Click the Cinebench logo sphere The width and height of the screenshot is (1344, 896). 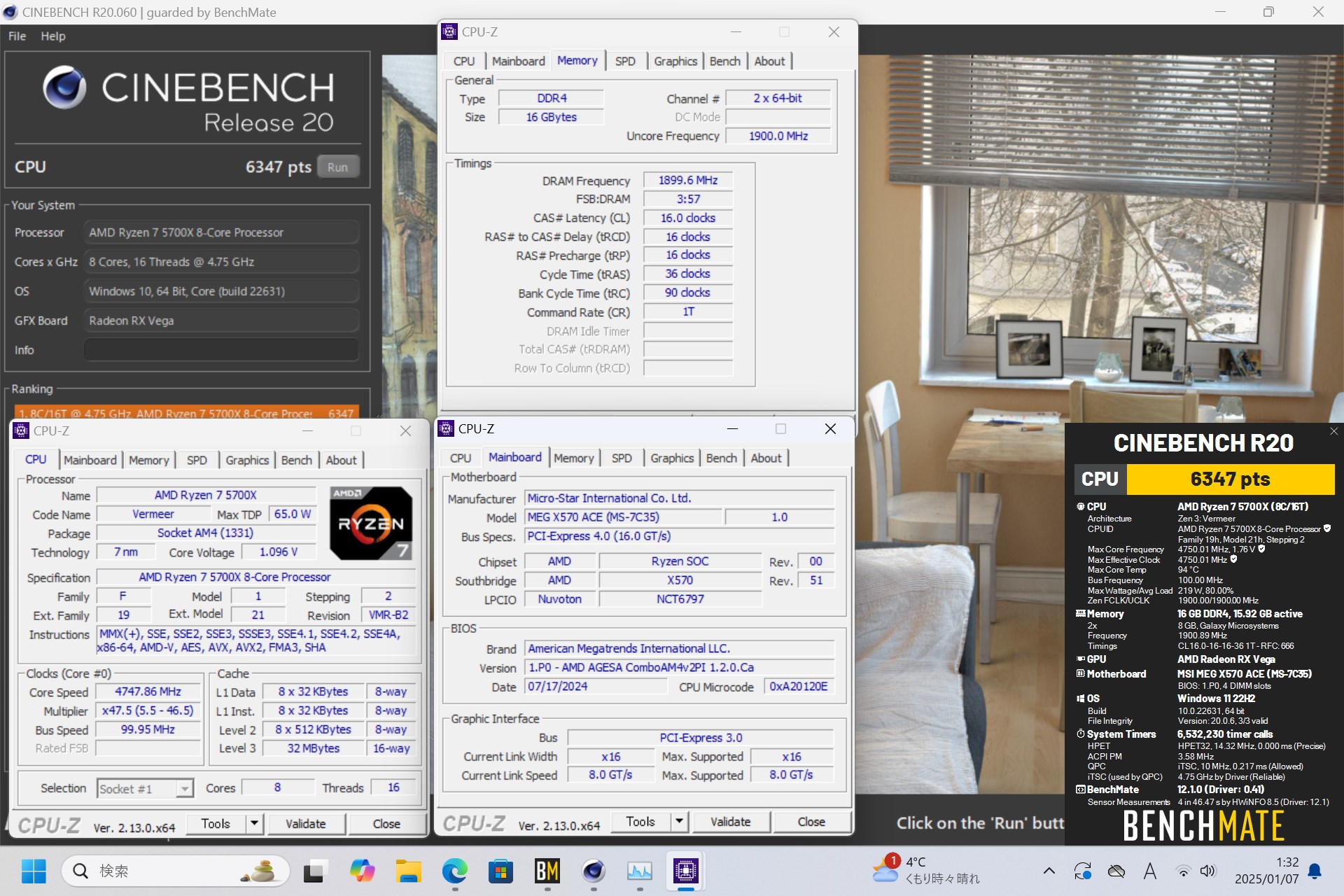pyautogui.click(x=64, y=87)
